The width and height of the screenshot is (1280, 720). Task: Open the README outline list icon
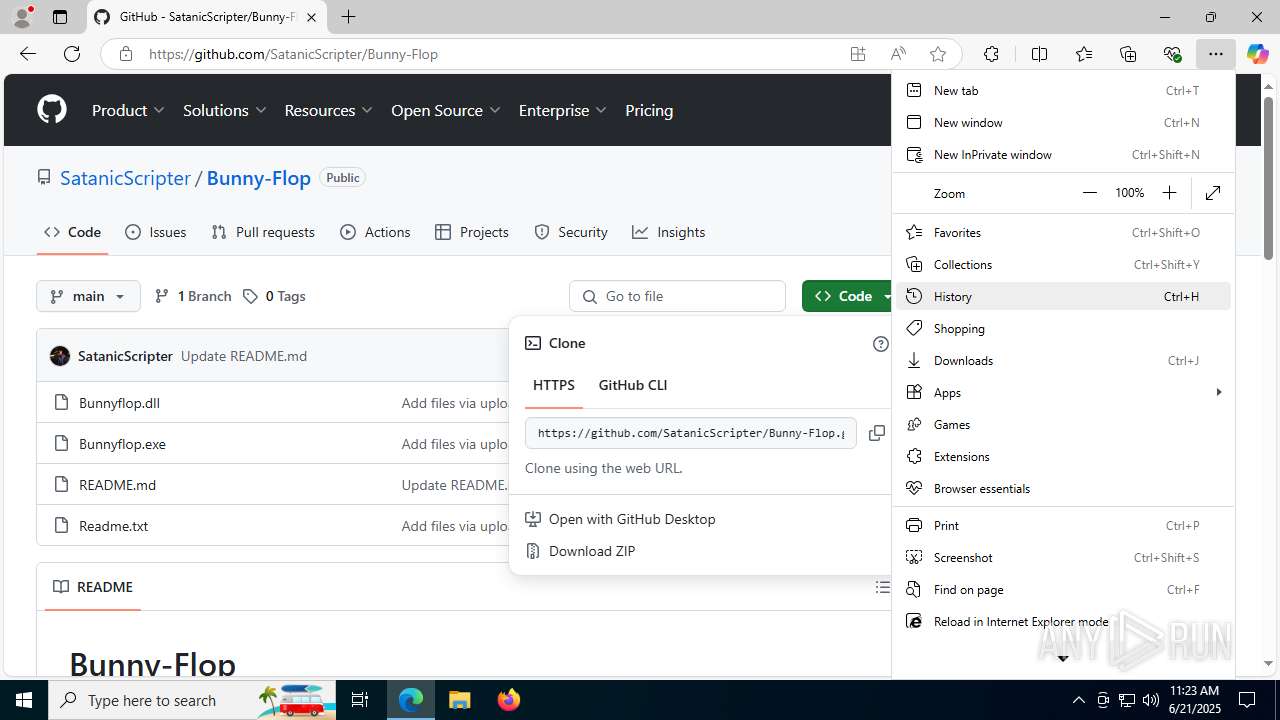click(x=882, y=587)
